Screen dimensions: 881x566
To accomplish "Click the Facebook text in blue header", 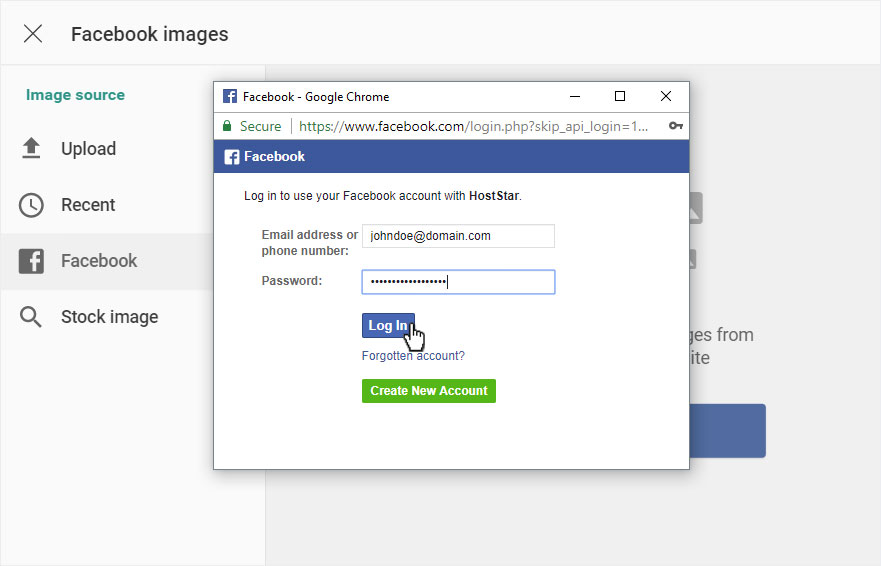I will coord(274,156).
